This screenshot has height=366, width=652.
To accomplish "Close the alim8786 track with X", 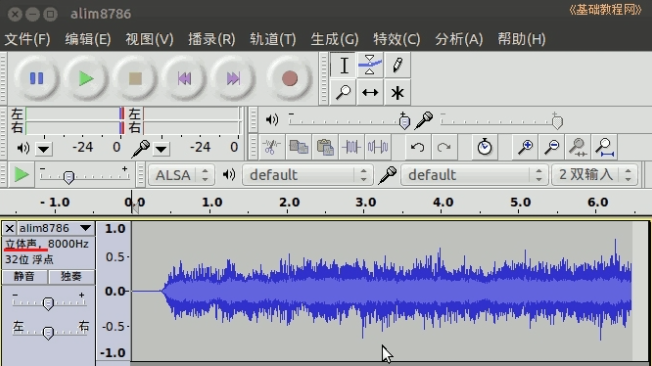I will tap(10, 228).
